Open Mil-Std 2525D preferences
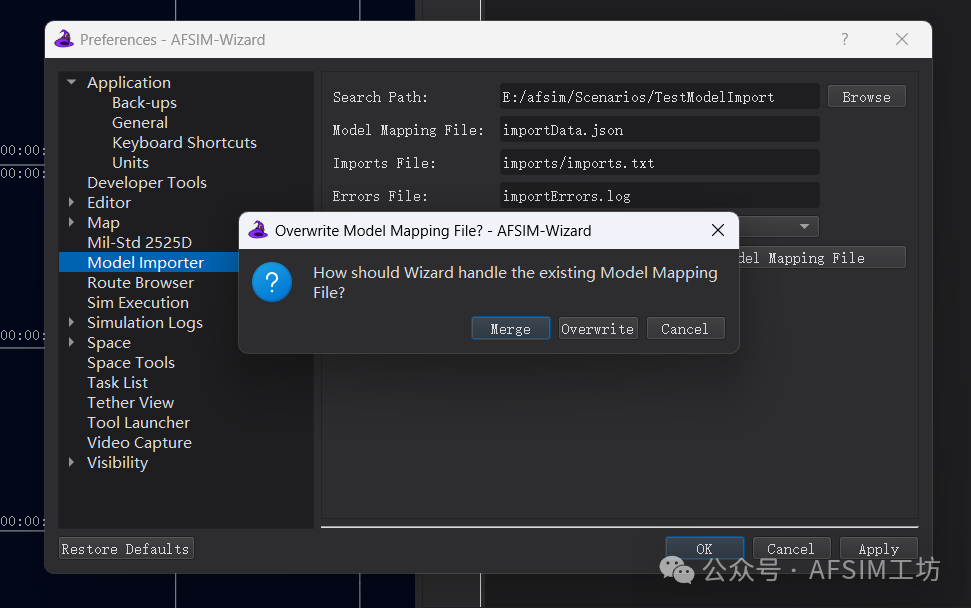This screenshot has width=971, height=608. [139, 242]
